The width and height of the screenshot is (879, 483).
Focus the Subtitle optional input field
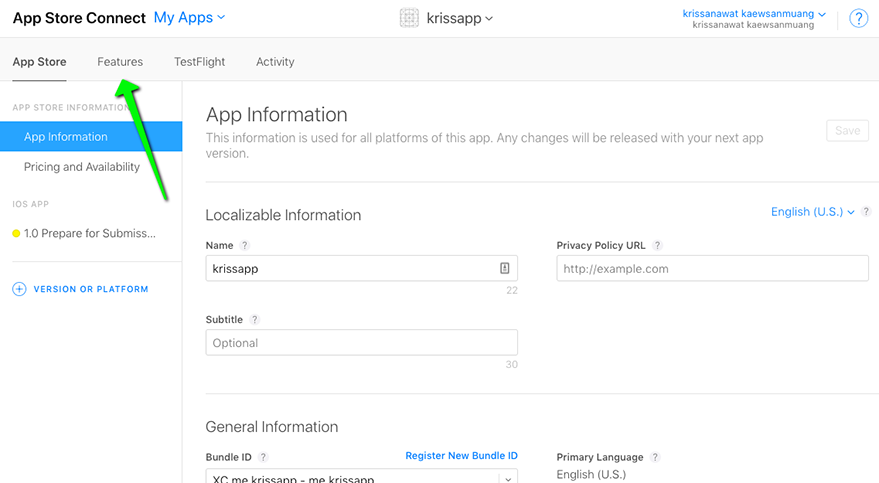[362, 342]
